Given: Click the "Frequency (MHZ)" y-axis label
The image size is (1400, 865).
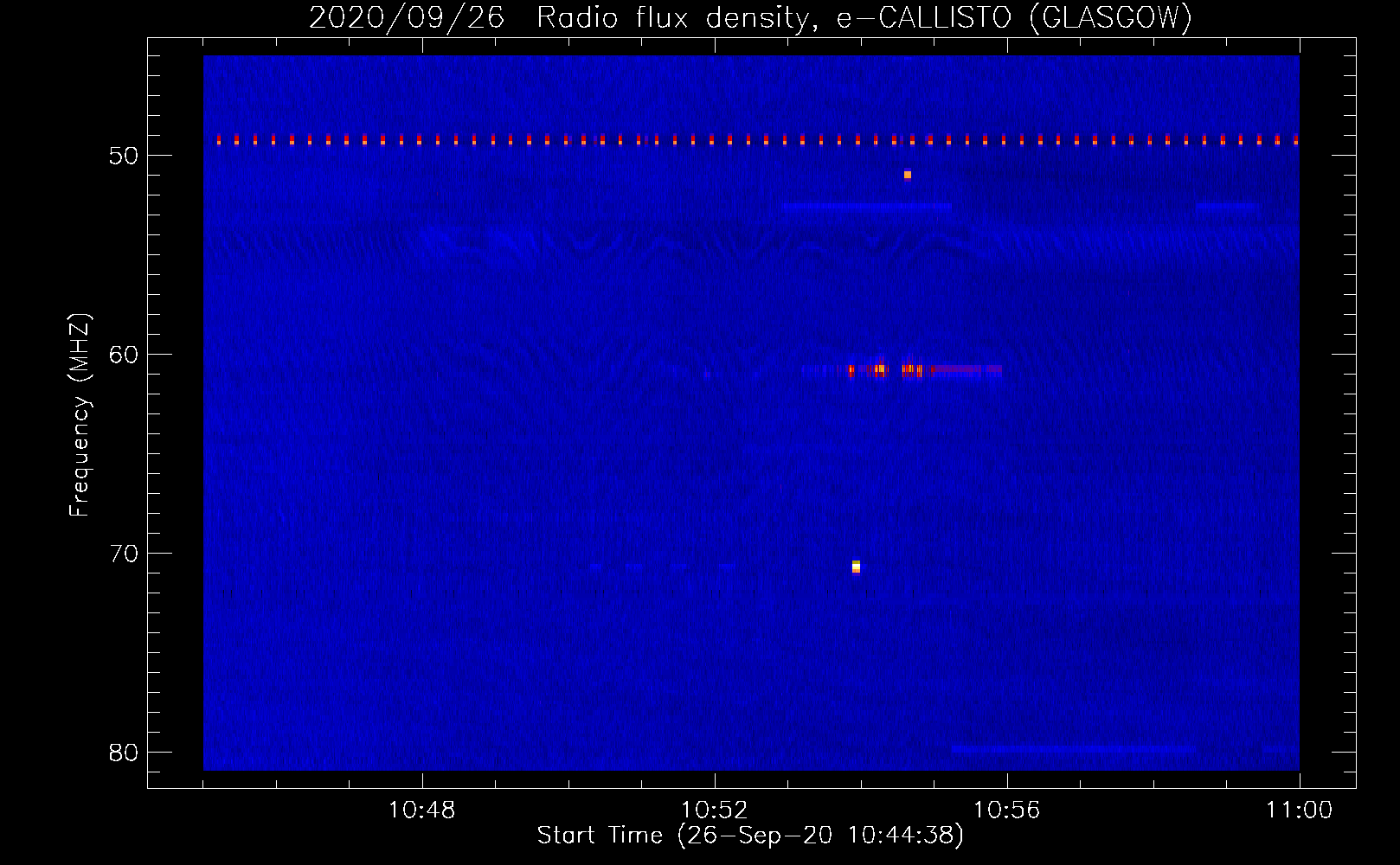Looking at the screenshot, I should click(80, 415).
